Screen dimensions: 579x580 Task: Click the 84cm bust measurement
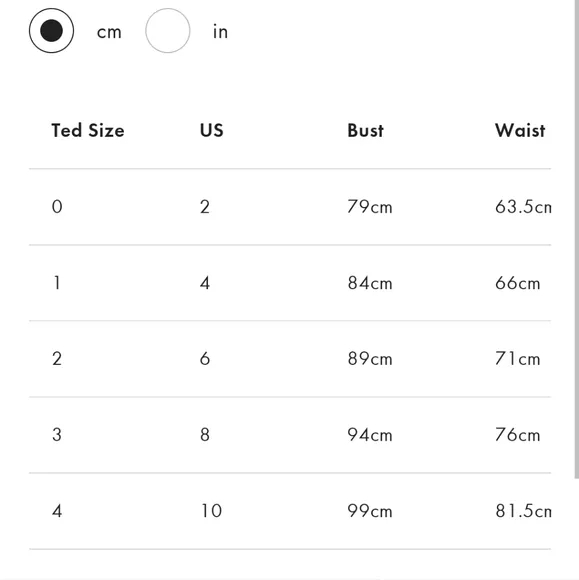pos(370,283)
